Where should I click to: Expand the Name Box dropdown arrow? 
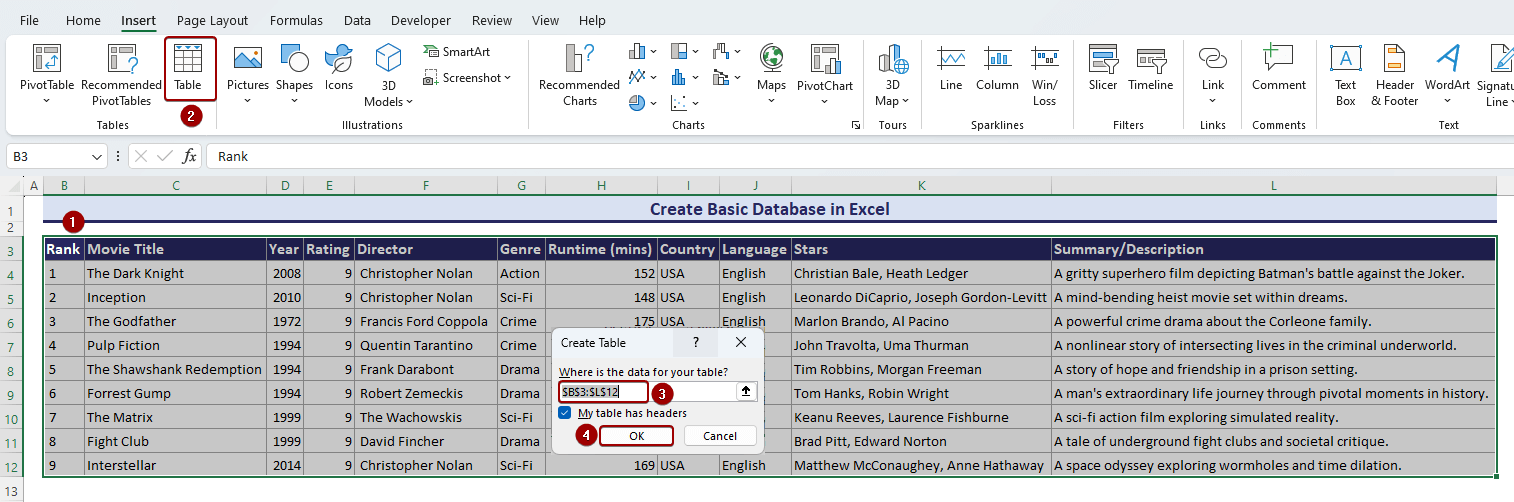[97, 157]
